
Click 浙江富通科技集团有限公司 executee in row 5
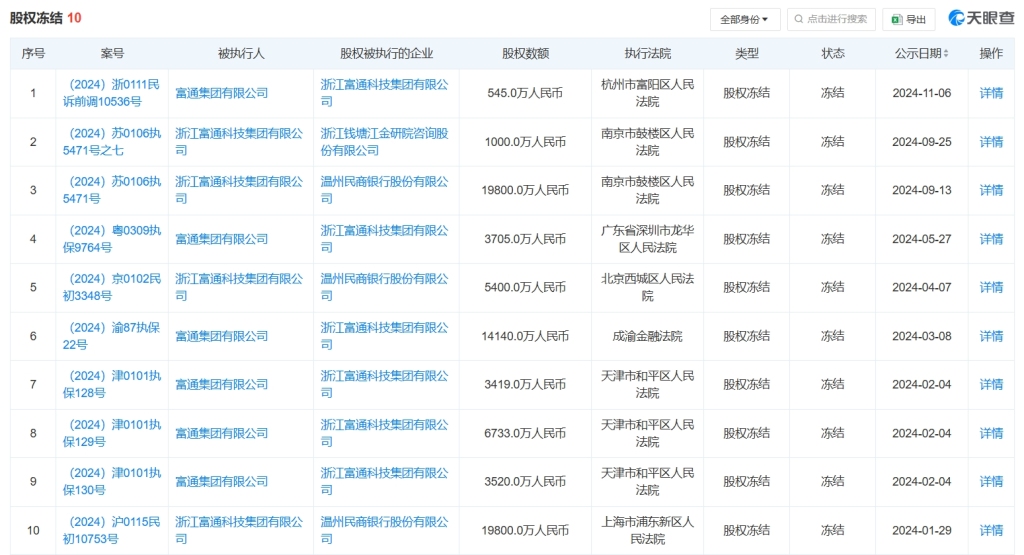point(238,287)
